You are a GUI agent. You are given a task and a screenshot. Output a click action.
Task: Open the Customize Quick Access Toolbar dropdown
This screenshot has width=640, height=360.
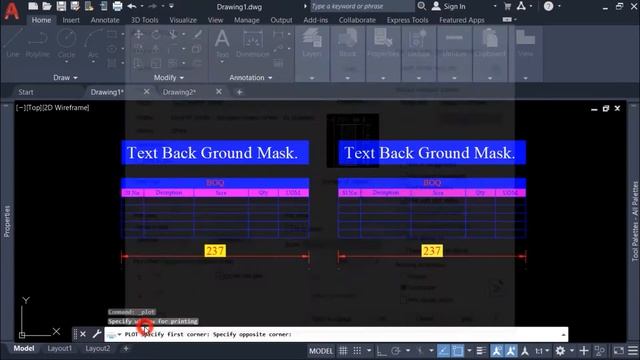tap(171, 6)
